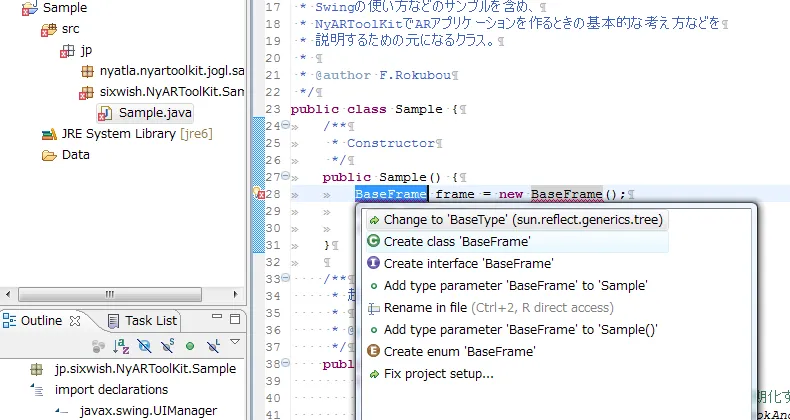Viewport: 790px width, 420px height.
Task: Select javax.swing.UIManager import in Outline
Action: [x=149, y=411]
